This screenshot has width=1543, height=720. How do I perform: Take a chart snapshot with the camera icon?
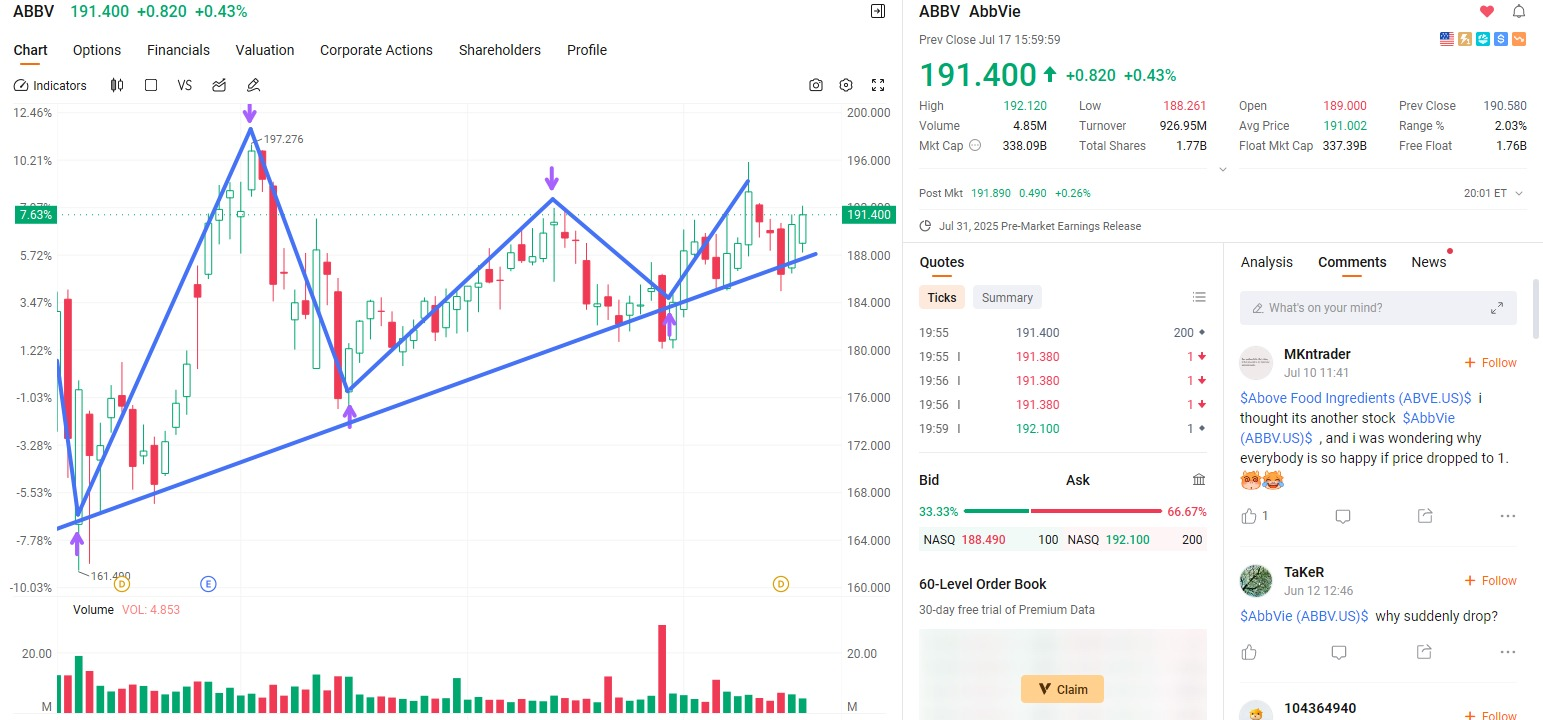pos(816,85)
